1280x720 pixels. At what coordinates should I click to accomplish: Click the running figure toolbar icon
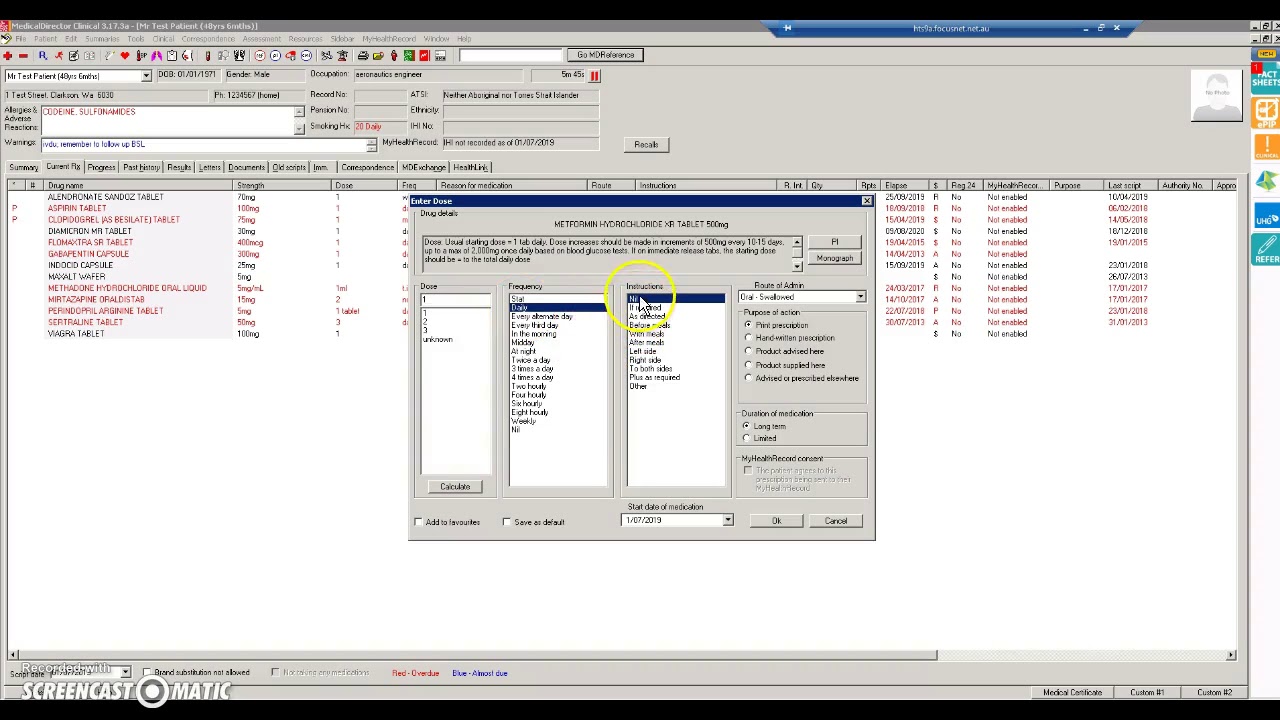pos(58,55)
